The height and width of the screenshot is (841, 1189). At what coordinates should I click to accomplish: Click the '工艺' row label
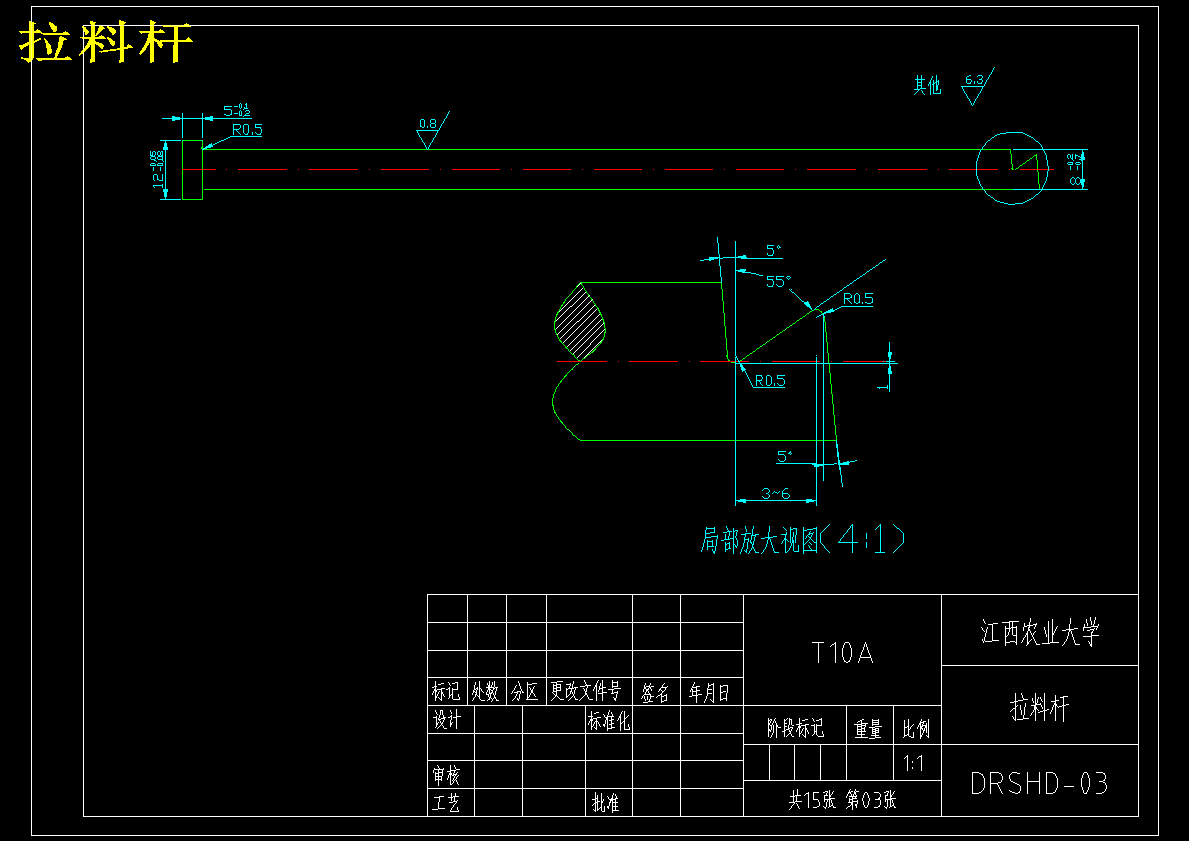coord(446,802)
